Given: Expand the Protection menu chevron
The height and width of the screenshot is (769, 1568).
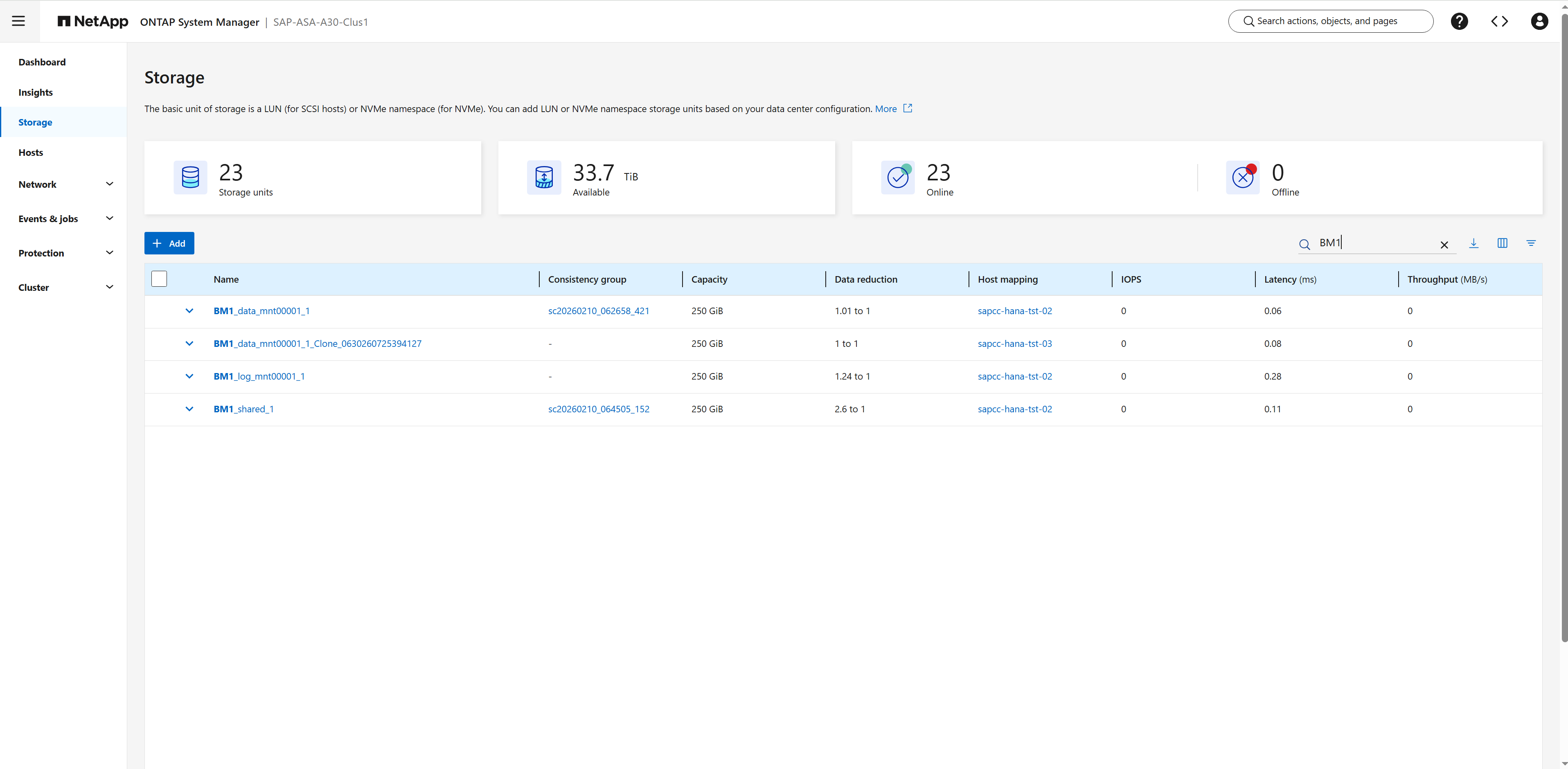Looking at the screenshot, I should [110, 252].
